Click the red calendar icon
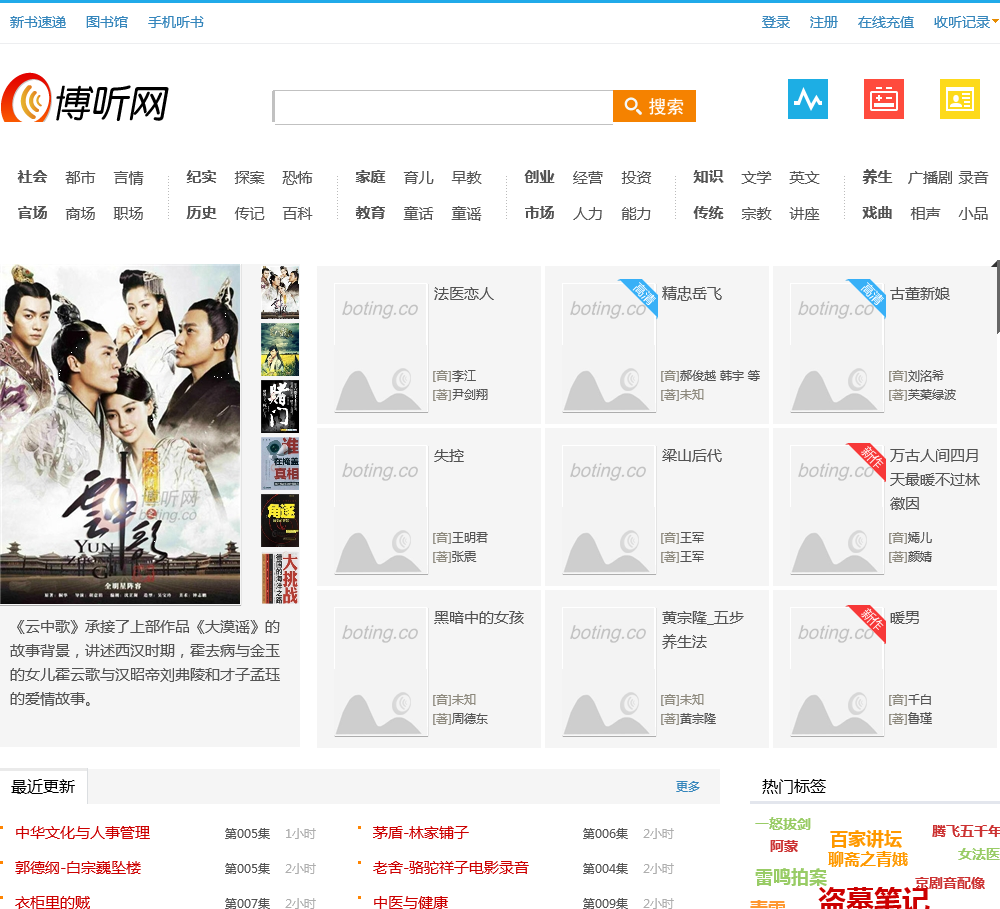This screenshot has width=1000, height=909. pos(883,99)
